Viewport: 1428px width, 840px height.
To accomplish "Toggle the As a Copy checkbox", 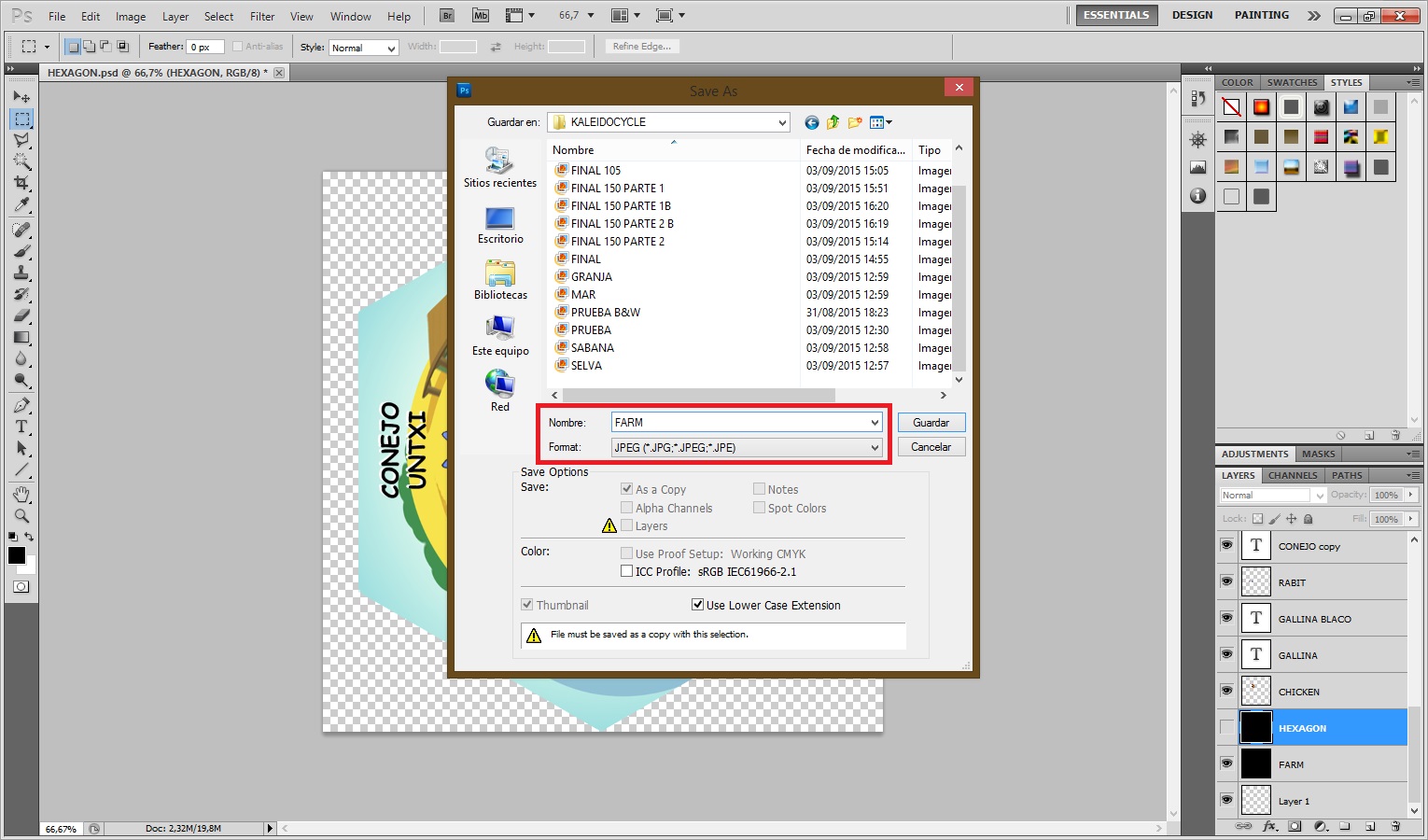I will pyautogui.click(x=627, y=489).
